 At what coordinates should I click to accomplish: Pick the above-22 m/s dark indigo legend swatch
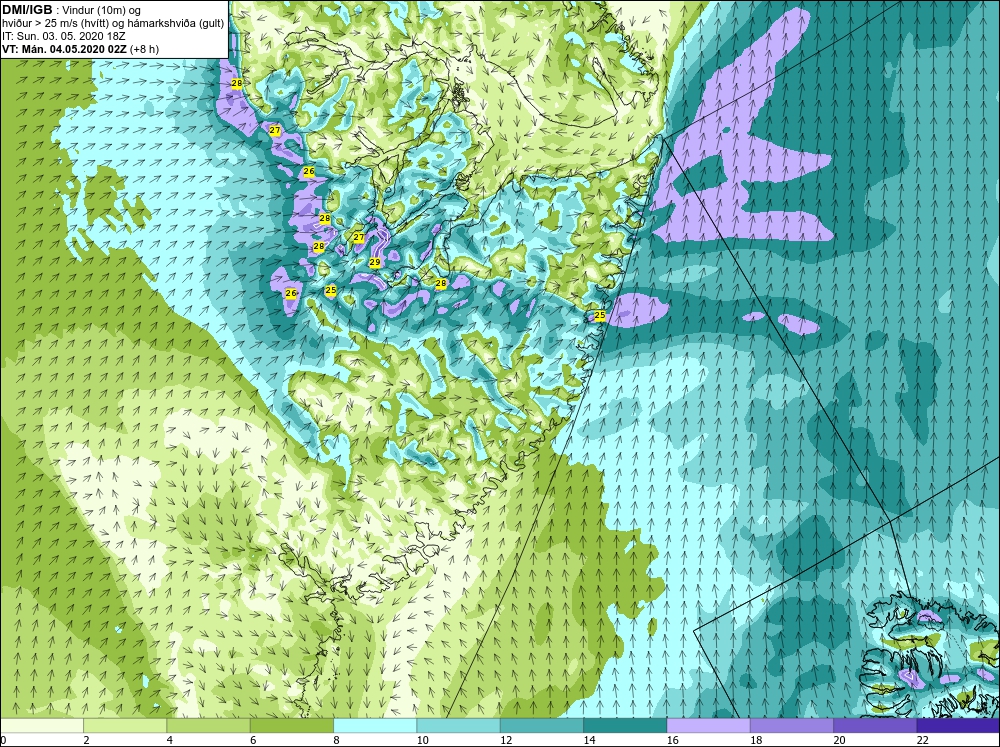[x=958, y=726]
